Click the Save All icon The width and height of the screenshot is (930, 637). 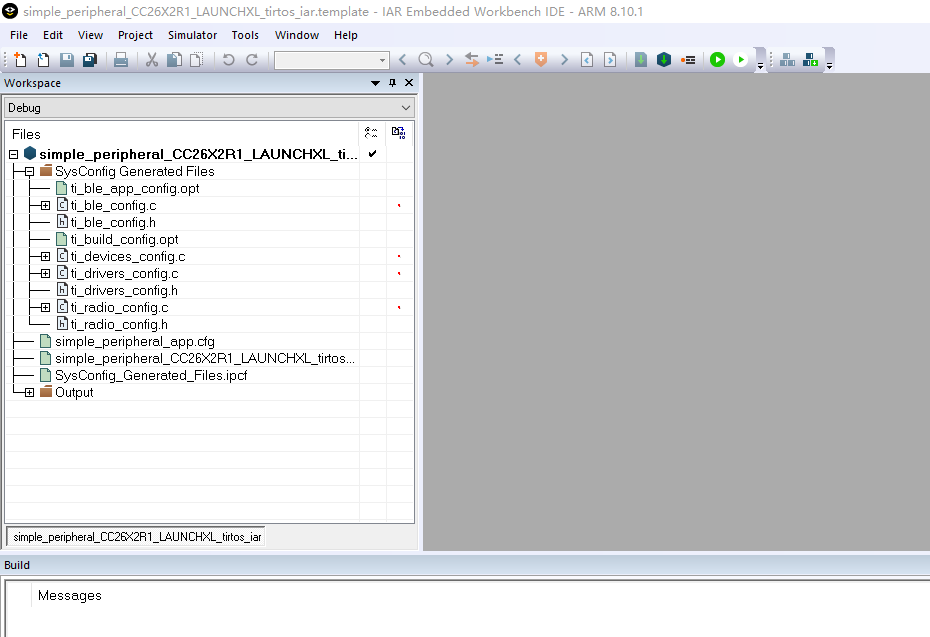click(90, 59)
